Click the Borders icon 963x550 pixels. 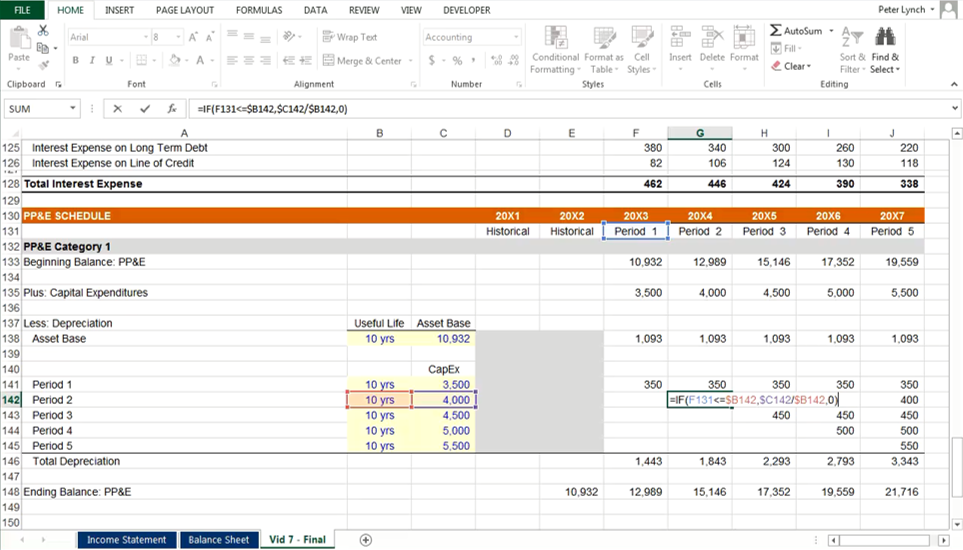click(142, 60)
